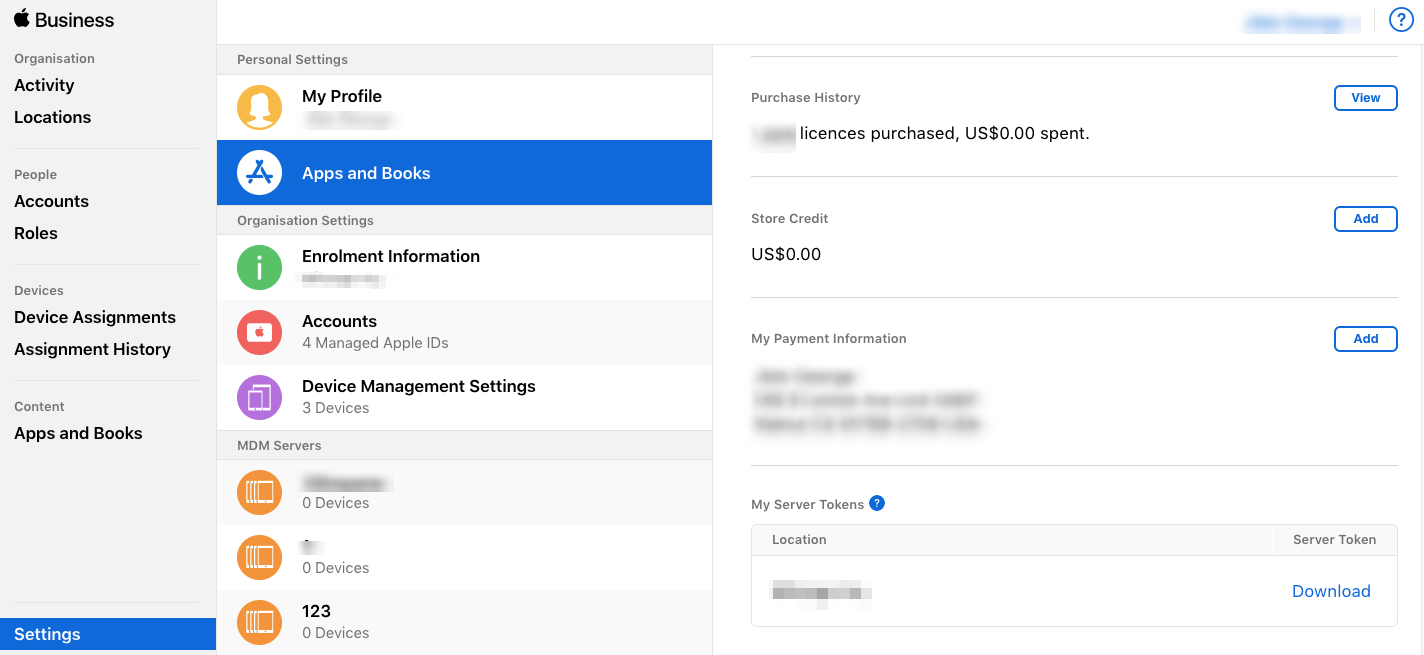
Task: Open Device Assignments
Action: point(95,317)
